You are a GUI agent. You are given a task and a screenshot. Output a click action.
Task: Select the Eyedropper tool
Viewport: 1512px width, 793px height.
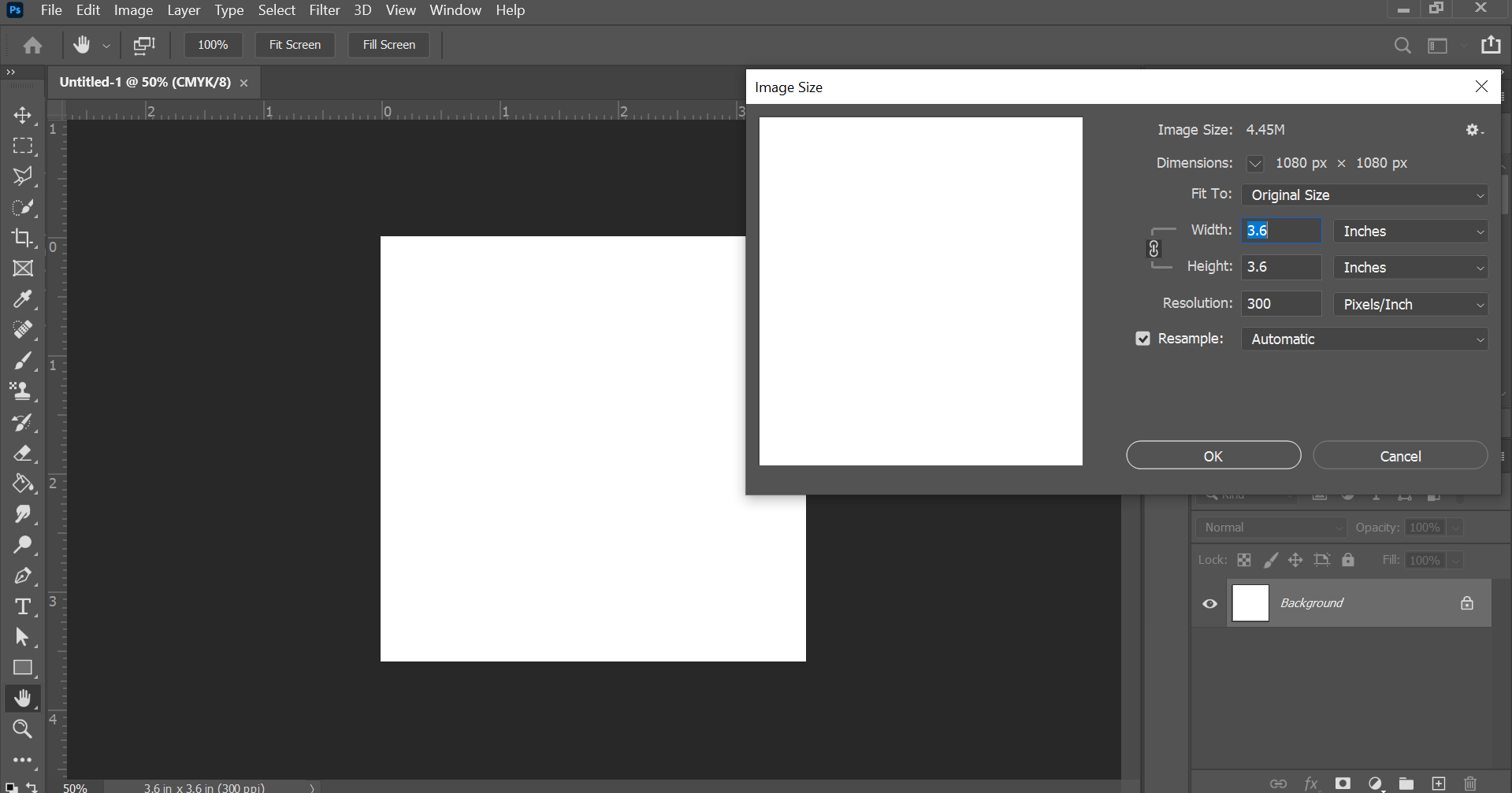pyautogui.click(x=22, y=299)
